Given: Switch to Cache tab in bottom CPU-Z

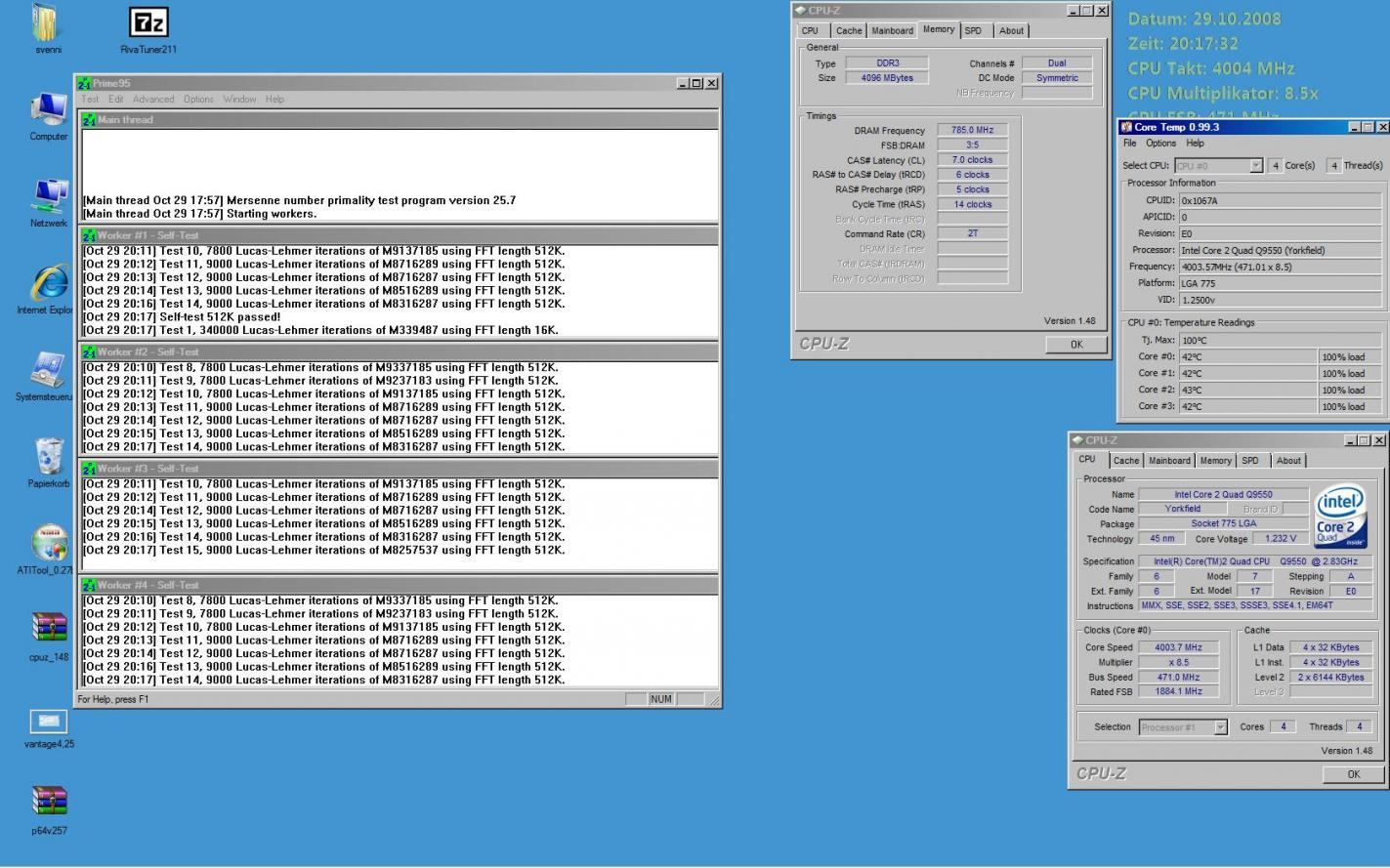Looking at the screenshot, I should click(x=1126, y=461).
